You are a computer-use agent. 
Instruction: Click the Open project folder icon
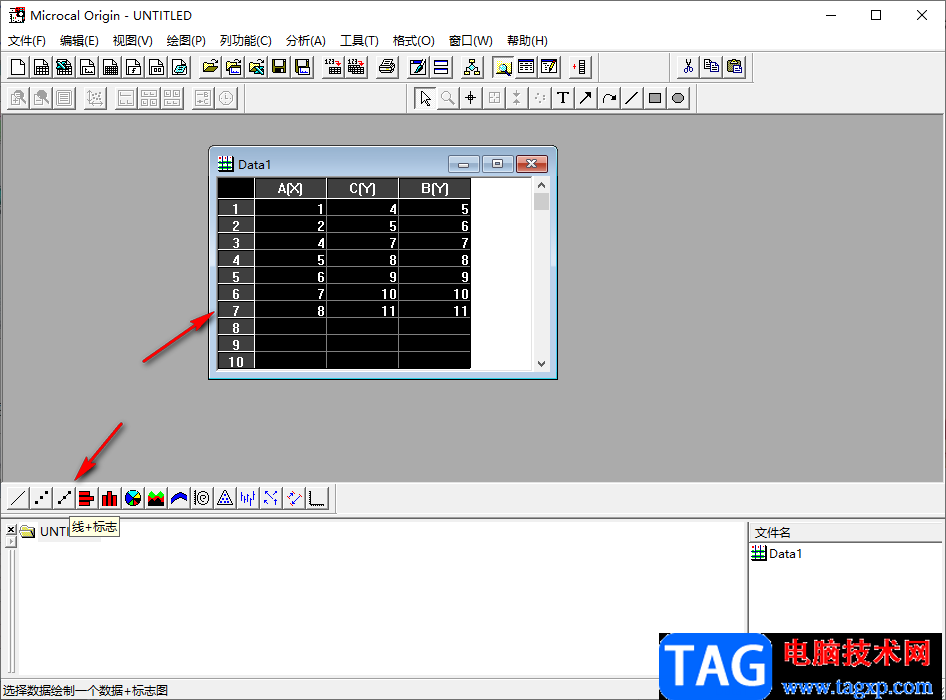tap(210, 67)
